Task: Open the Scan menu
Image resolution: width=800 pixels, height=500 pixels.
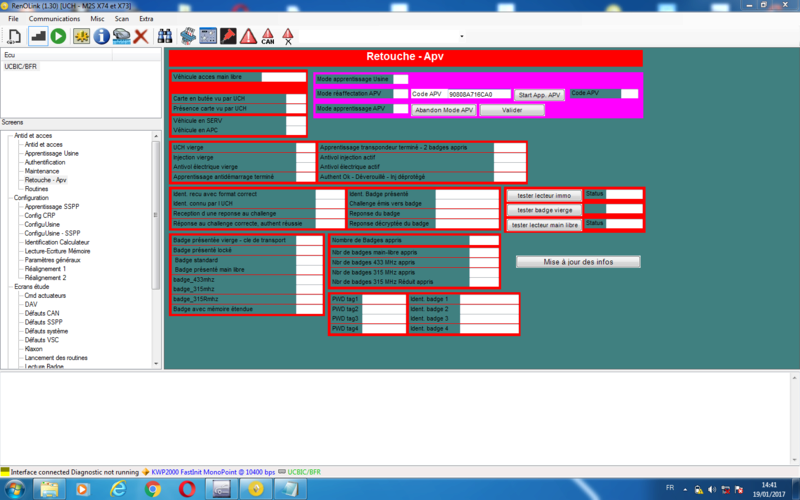Action: tap(121, 18)
